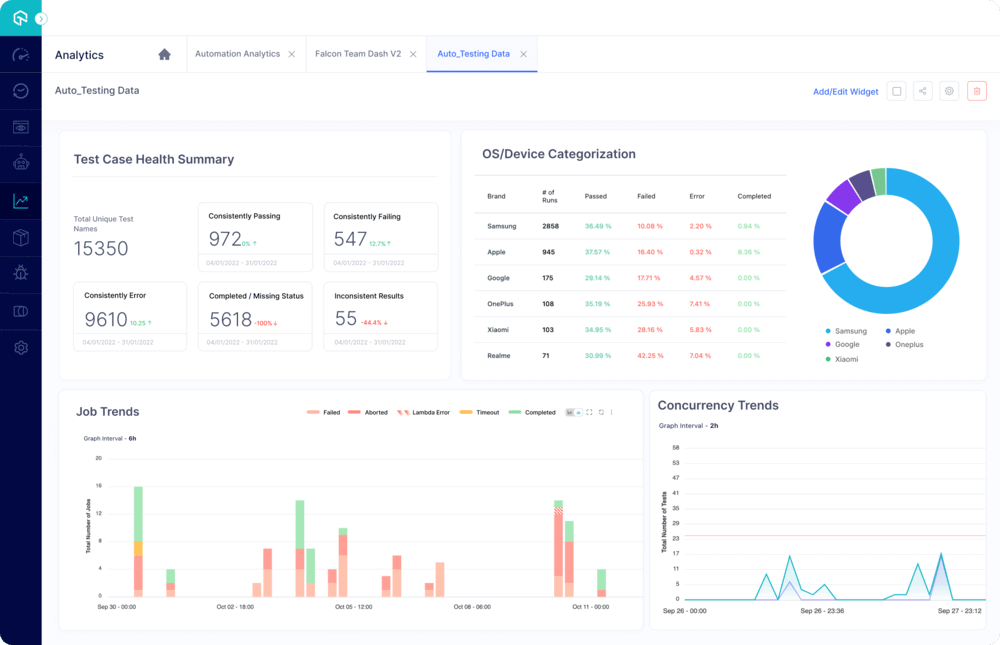Switch to the Automation Analytics tab
Viewport: 1000px width, 645px height.
tap(240, 54)
